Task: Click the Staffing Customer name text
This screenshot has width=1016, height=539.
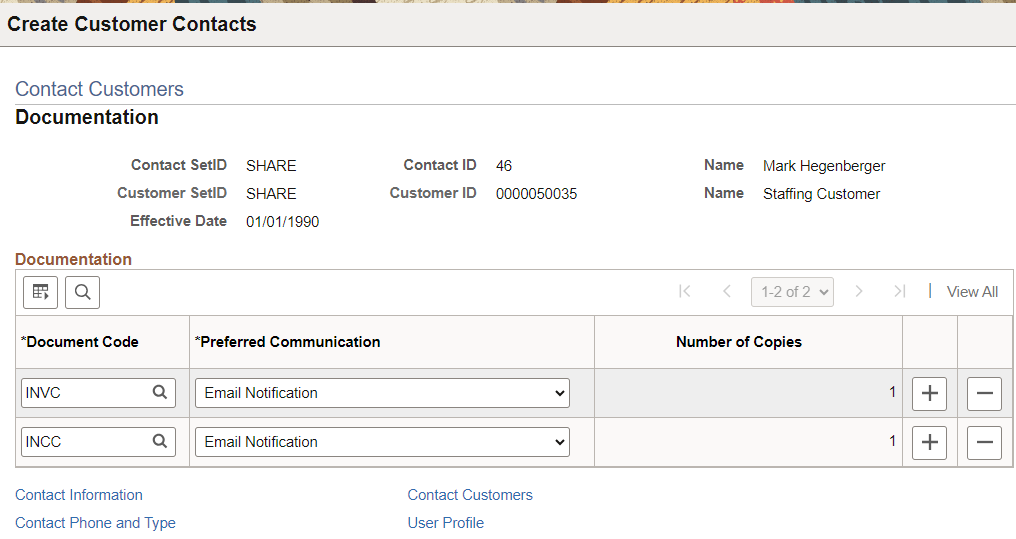Action: [822, 194]
